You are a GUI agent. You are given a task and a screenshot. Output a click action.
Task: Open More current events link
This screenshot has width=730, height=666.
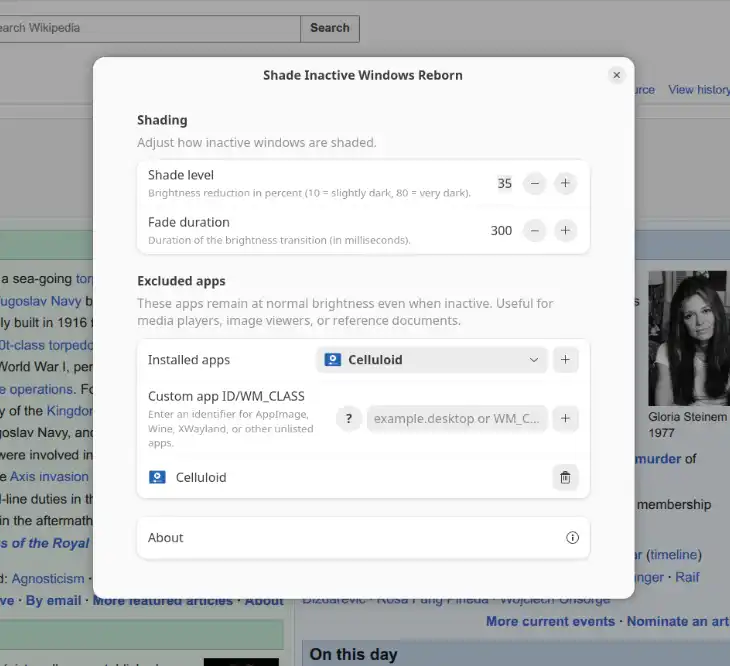550,621
